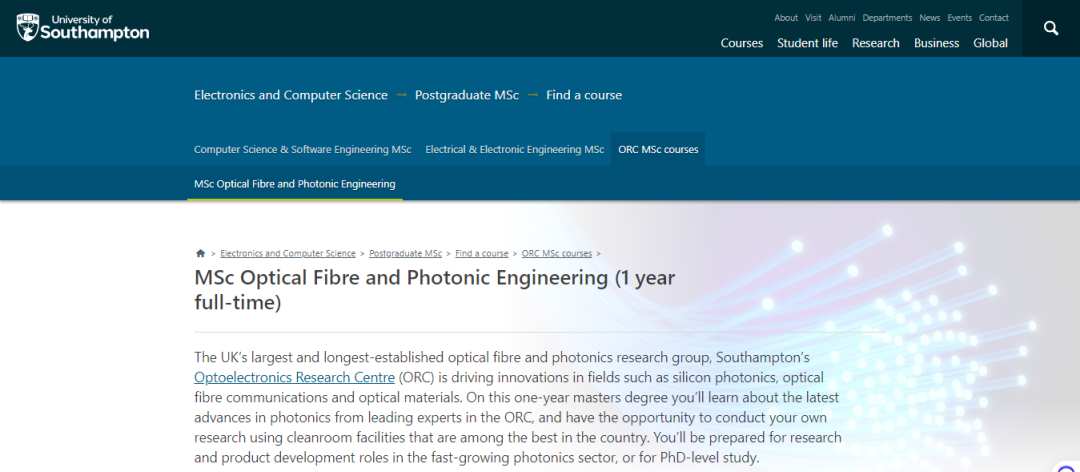
Task: Select the ORC MSc courses tab
Action: (x=658, y=149)
